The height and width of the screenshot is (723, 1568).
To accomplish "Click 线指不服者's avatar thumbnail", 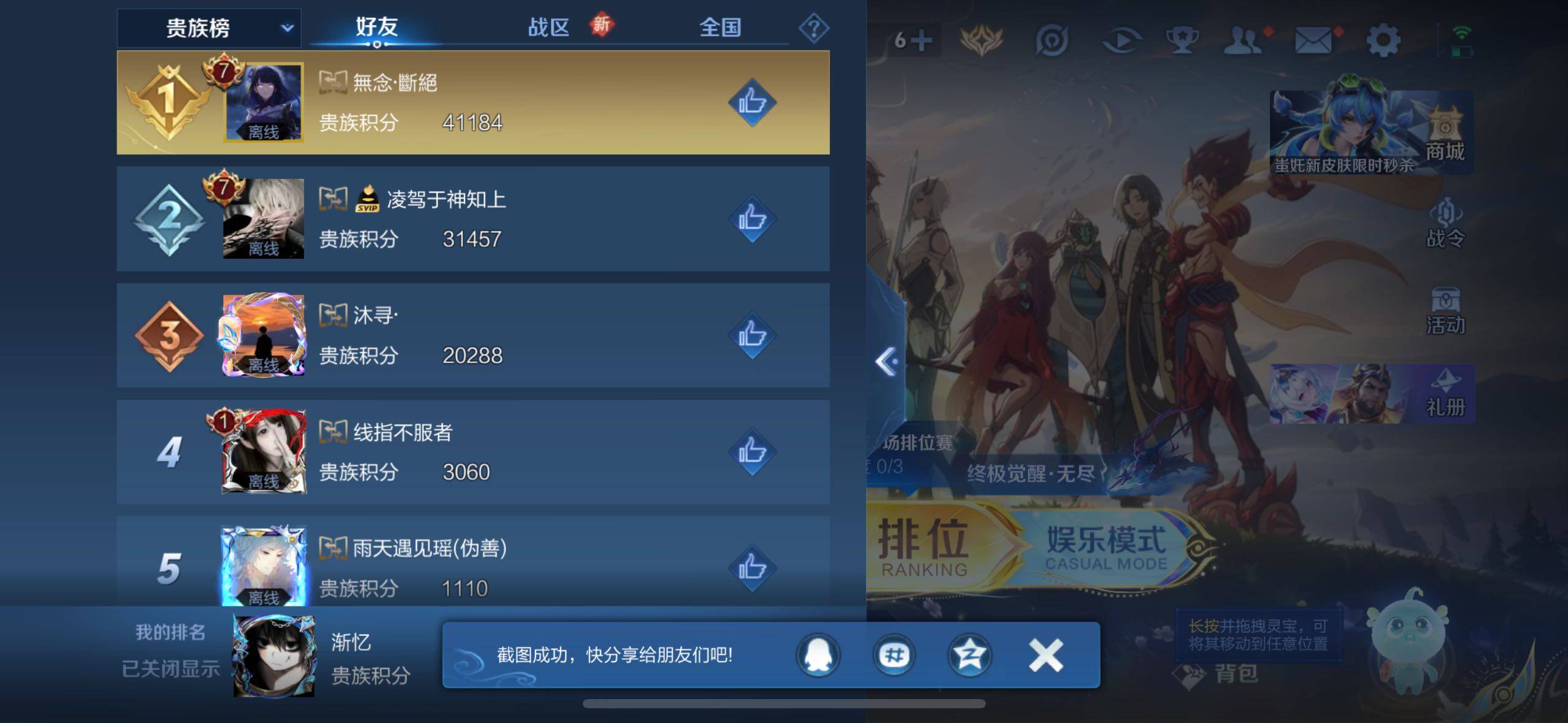I will click(264, 452).
